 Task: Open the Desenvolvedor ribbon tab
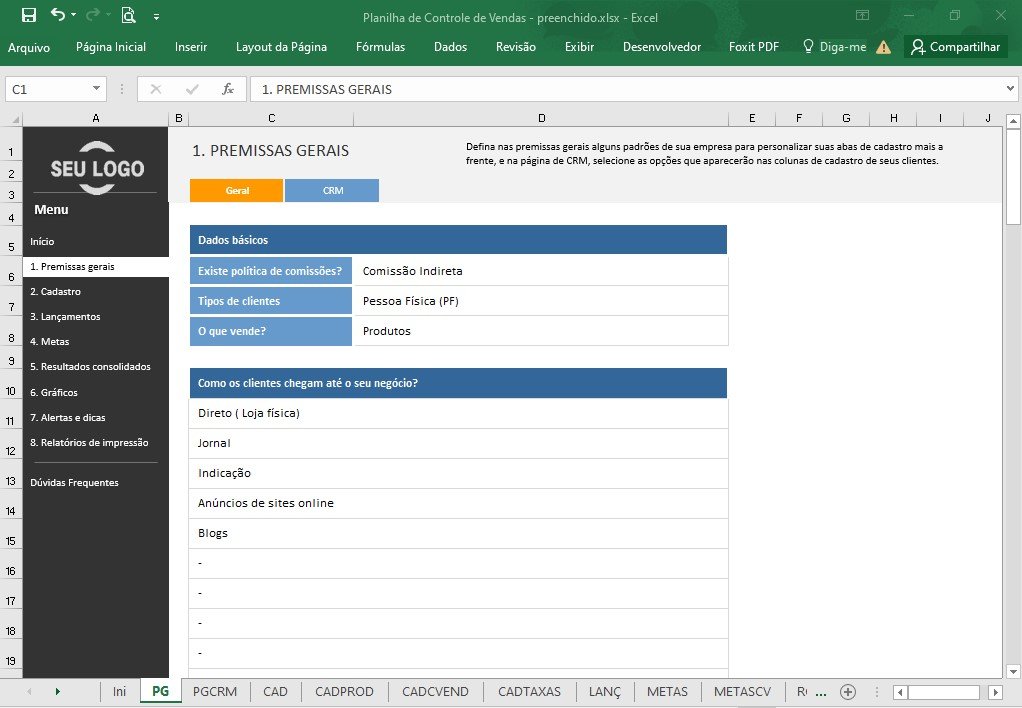click(x=662, y=47)
